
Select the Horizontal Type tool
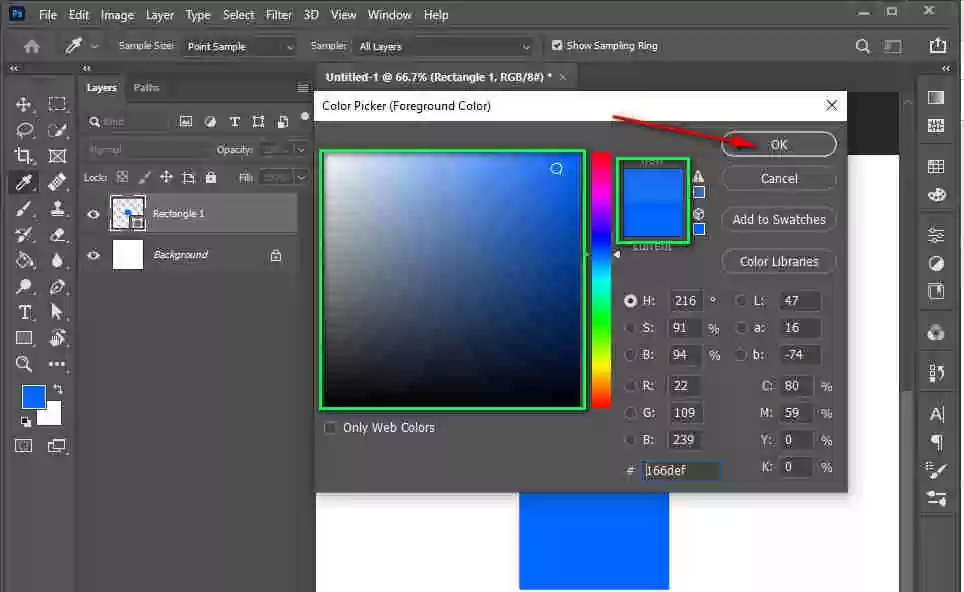tap(23, 312)
